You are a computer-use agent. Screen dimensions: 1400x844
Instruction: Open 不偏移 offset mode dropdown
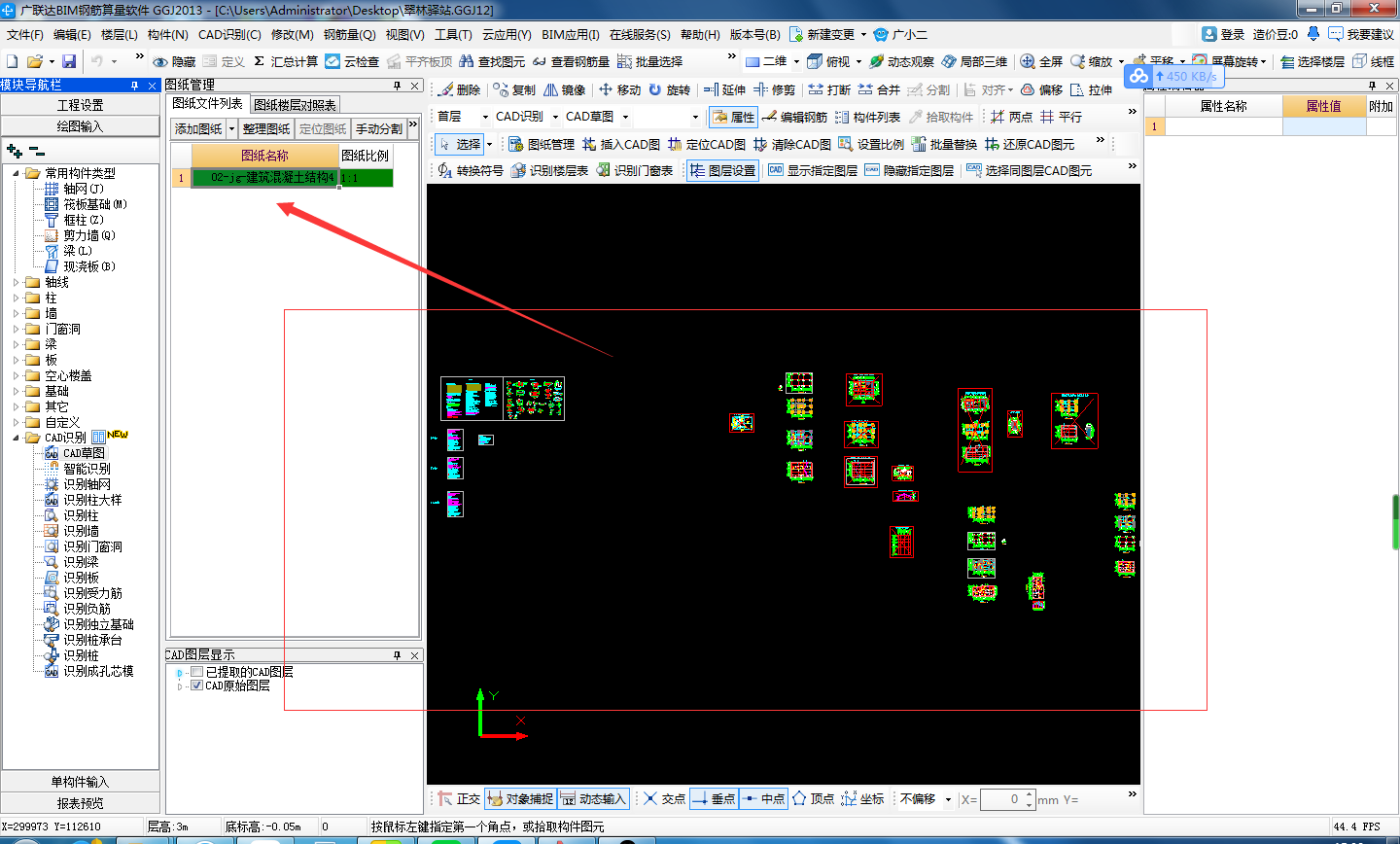(x=948, y=799)
